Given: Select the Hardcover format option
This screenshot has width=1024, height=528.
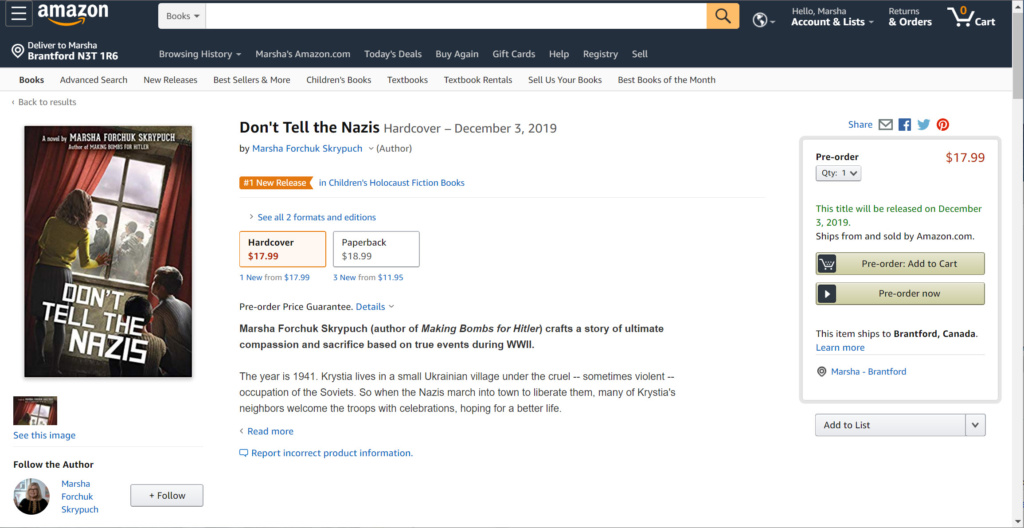Looking at the screenshot, I should (x=282, y=249).
